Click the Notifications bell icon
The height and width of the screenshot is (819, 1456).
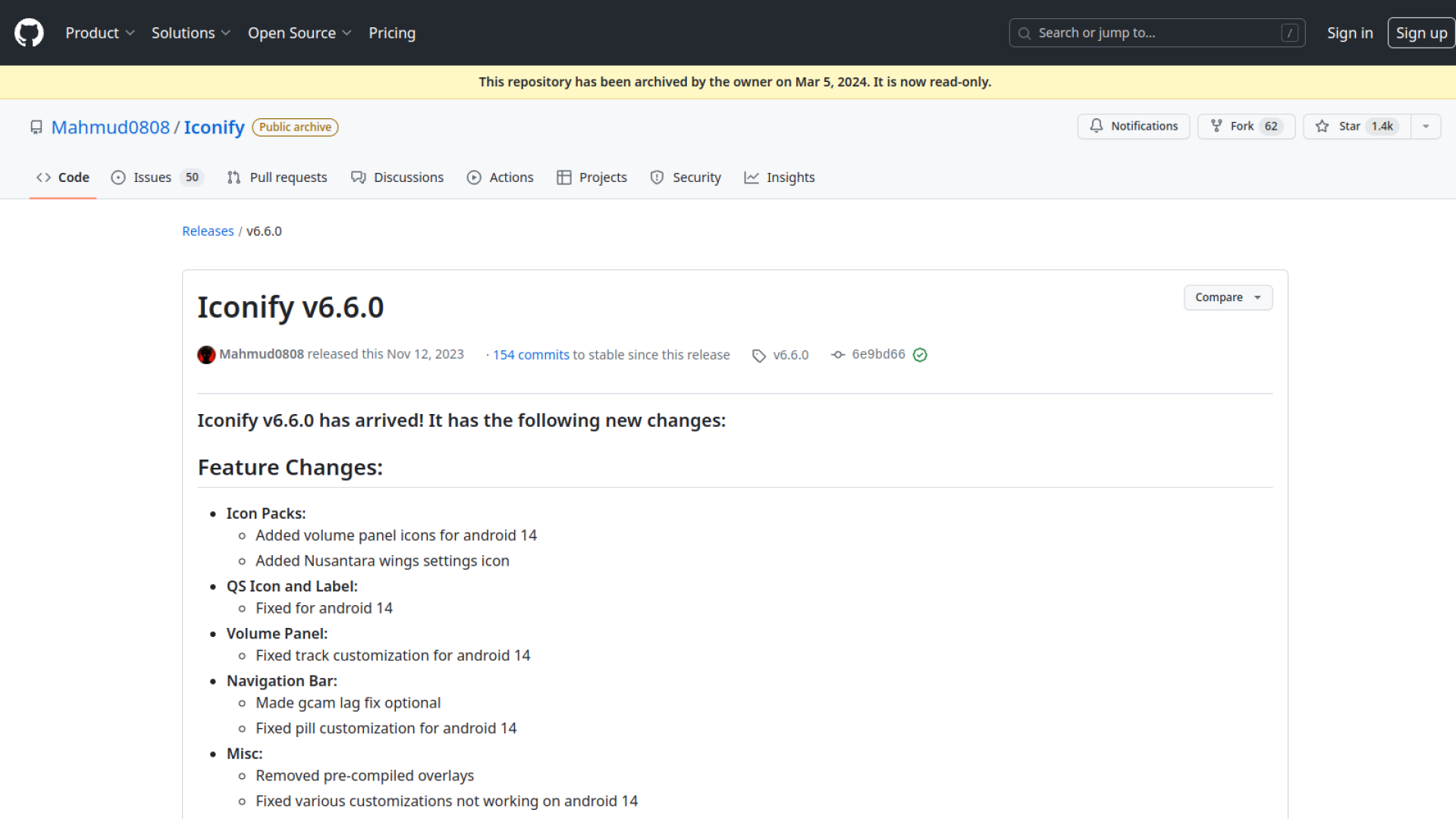point(1097,126)
